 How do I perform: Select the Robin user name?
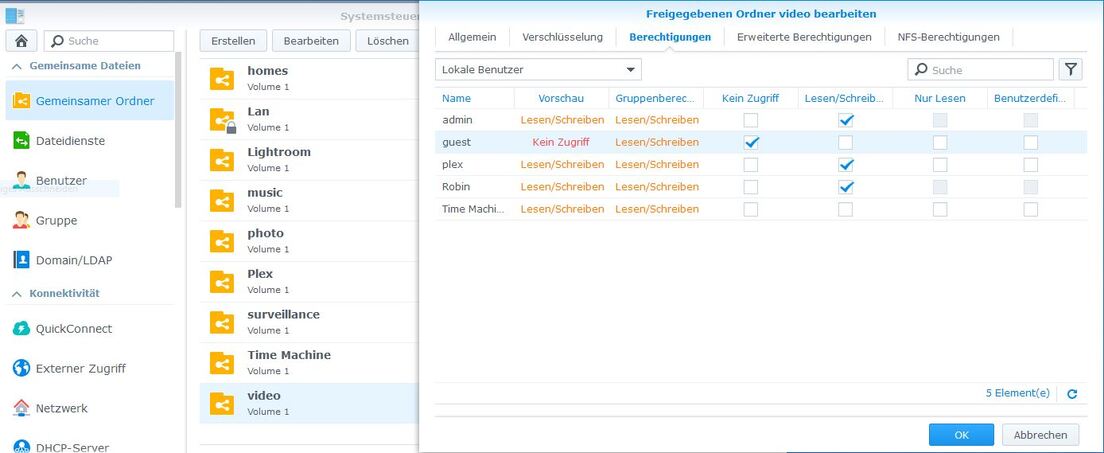456,187
